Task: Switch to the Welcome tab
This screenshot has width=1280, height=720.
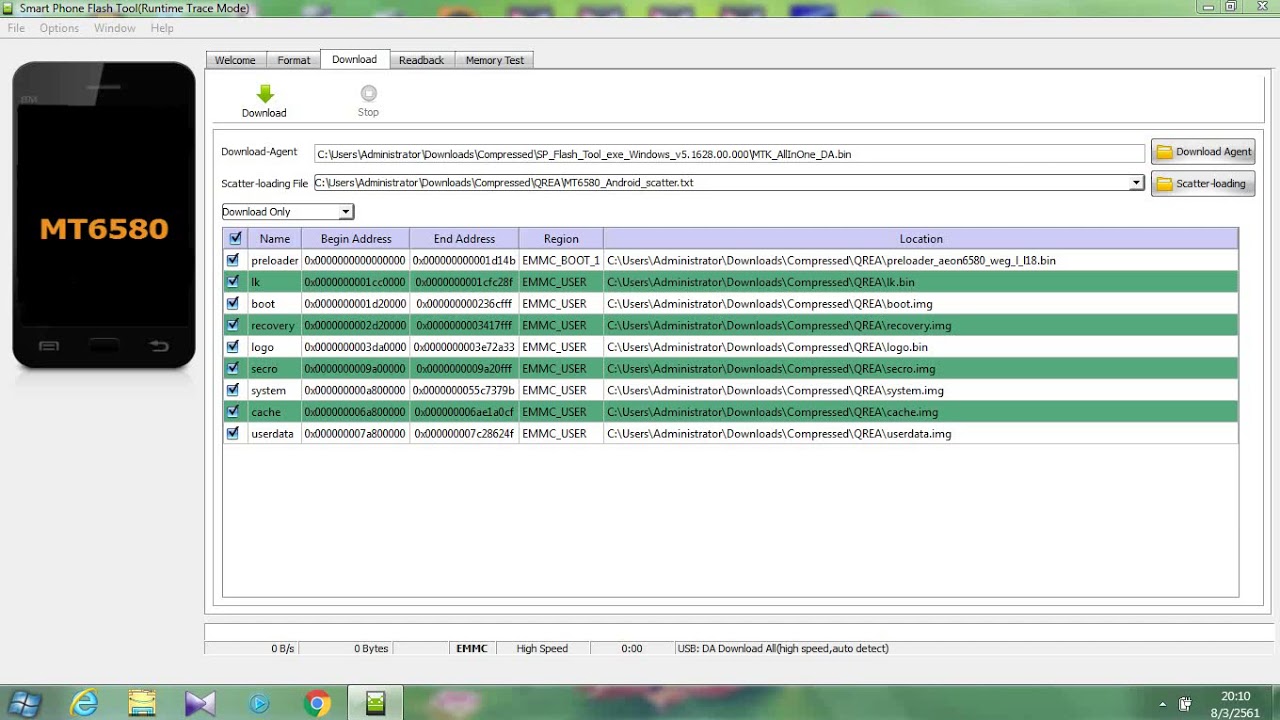Action: 235,60
